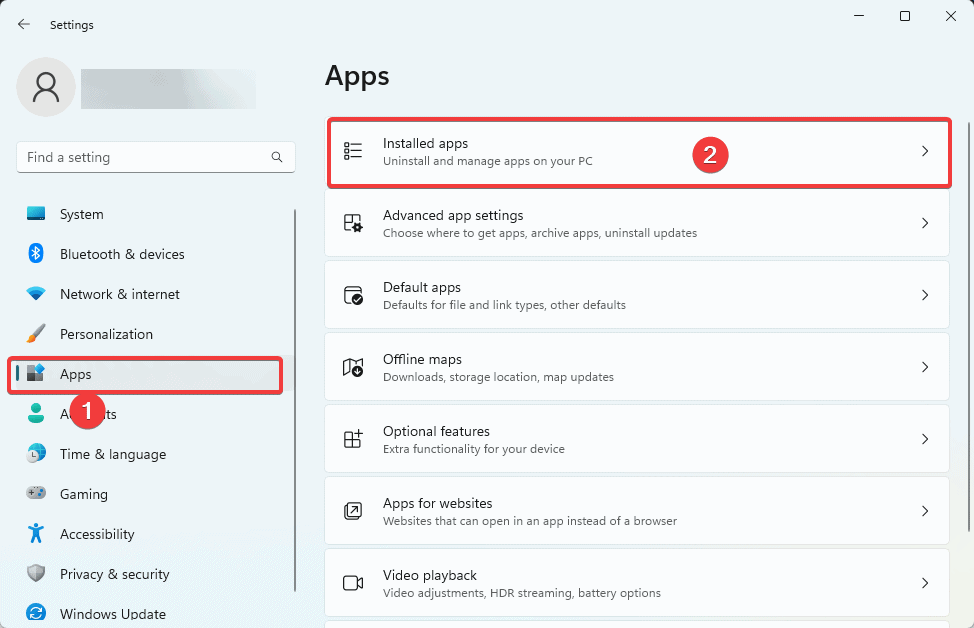Expand Video playback chevron
The image size is (974, 628).
pos(925,583)
